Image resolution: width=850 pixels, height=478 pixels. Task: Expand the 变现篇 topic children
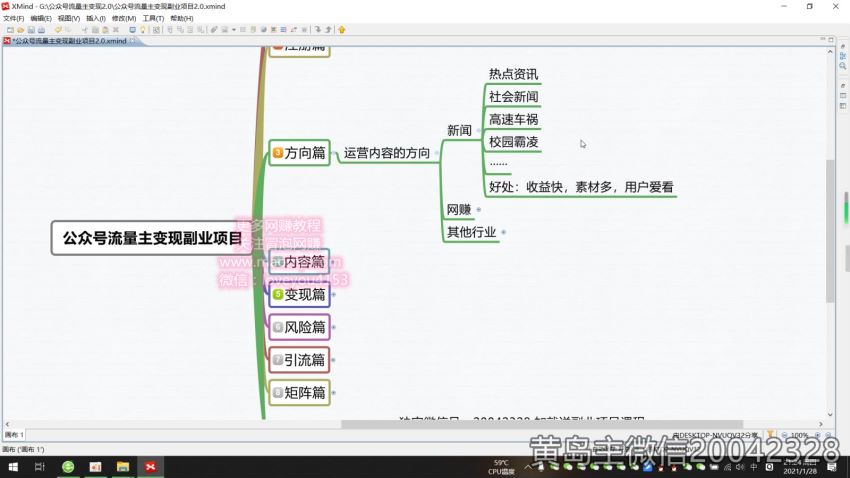tap(334, 294)
